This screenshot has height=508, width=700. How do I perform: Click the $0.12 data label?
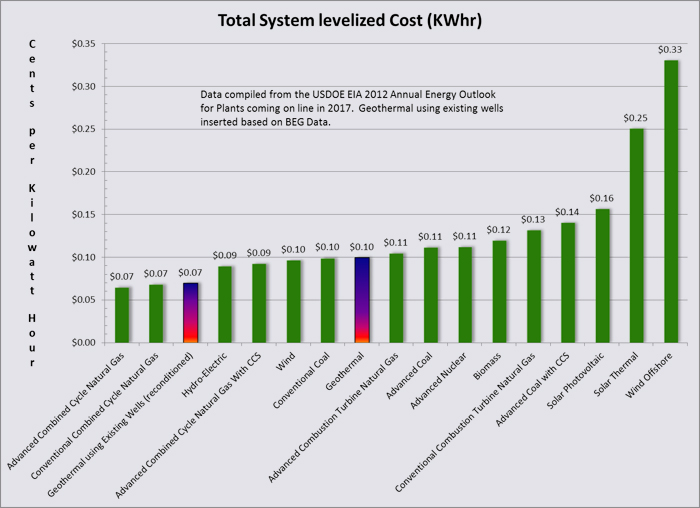(498, 230)
